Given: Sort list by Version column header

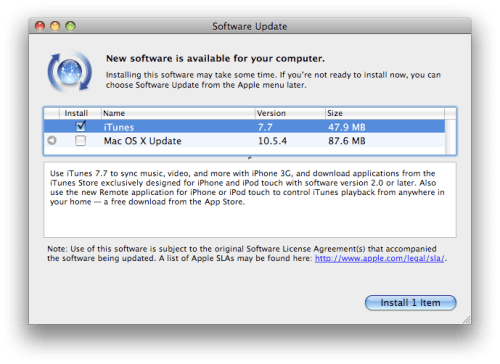Looking at the screenshot, I should click(290, 113).
